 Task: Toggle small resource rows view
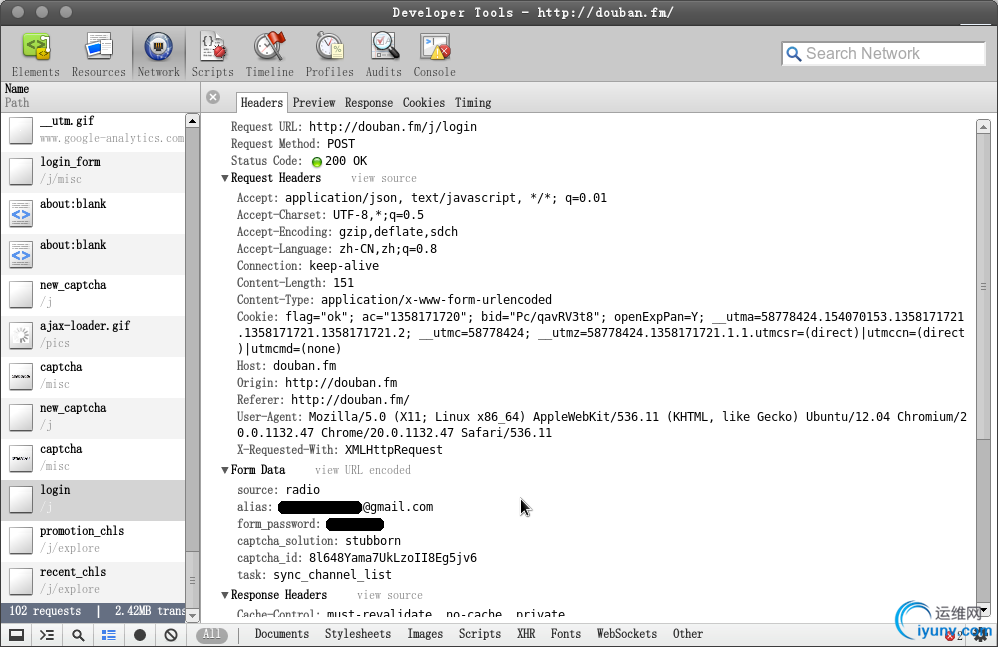tap(109, 634)
